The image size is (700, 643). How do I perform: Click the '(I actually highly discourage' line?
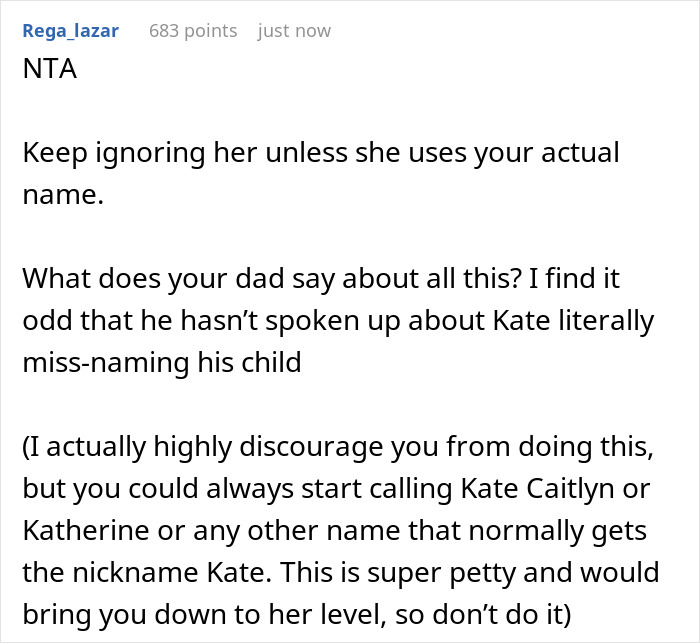pos(338,447)
